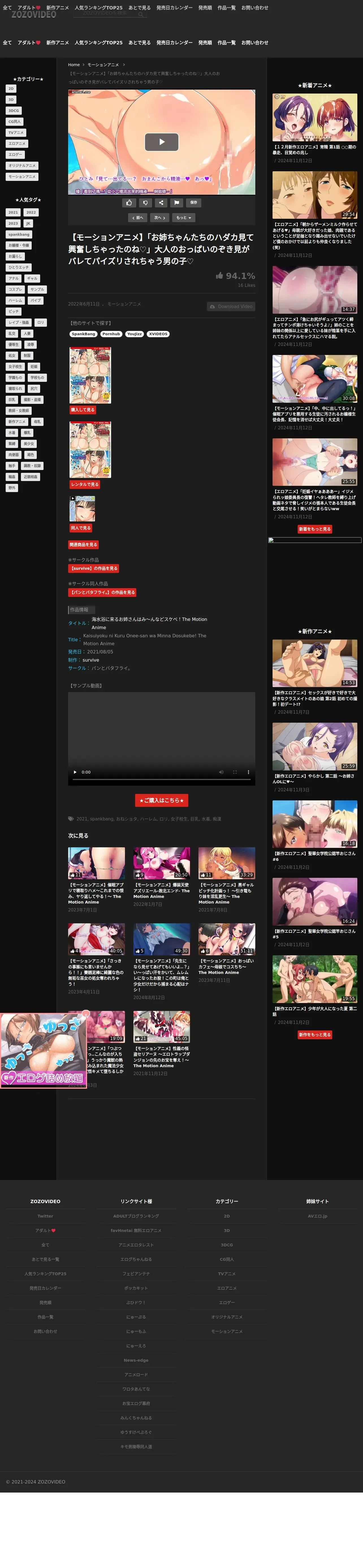Select あとで見る in the lower navigation row
The width and height of the screenshot is (363, 1568).
pyautogui.click(x=139, y=43)
